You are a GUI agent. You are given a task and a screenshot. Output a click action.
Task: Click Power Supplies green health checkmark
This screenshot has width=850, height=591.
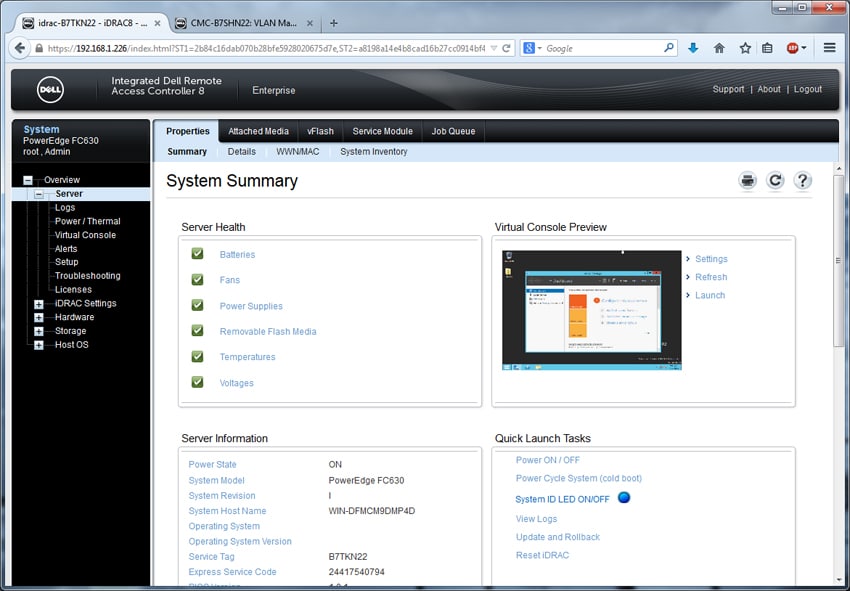197,305
